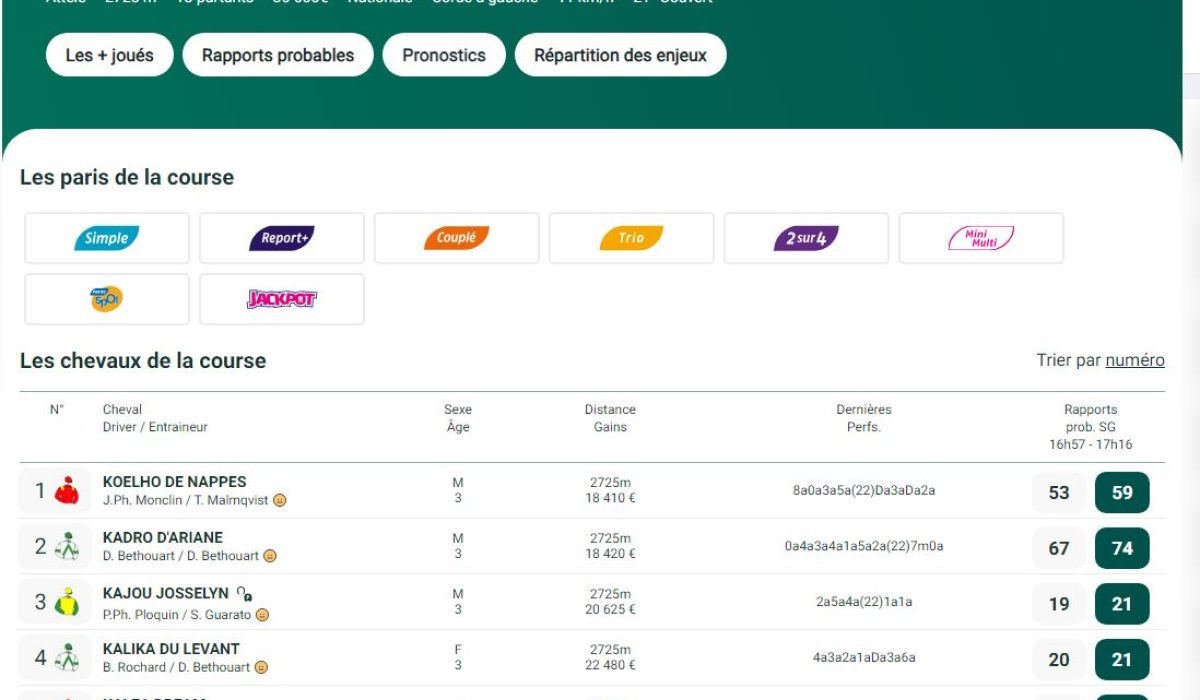Click the Distance Gains column header
This screenshot has height=700, width=1200.
610,418
